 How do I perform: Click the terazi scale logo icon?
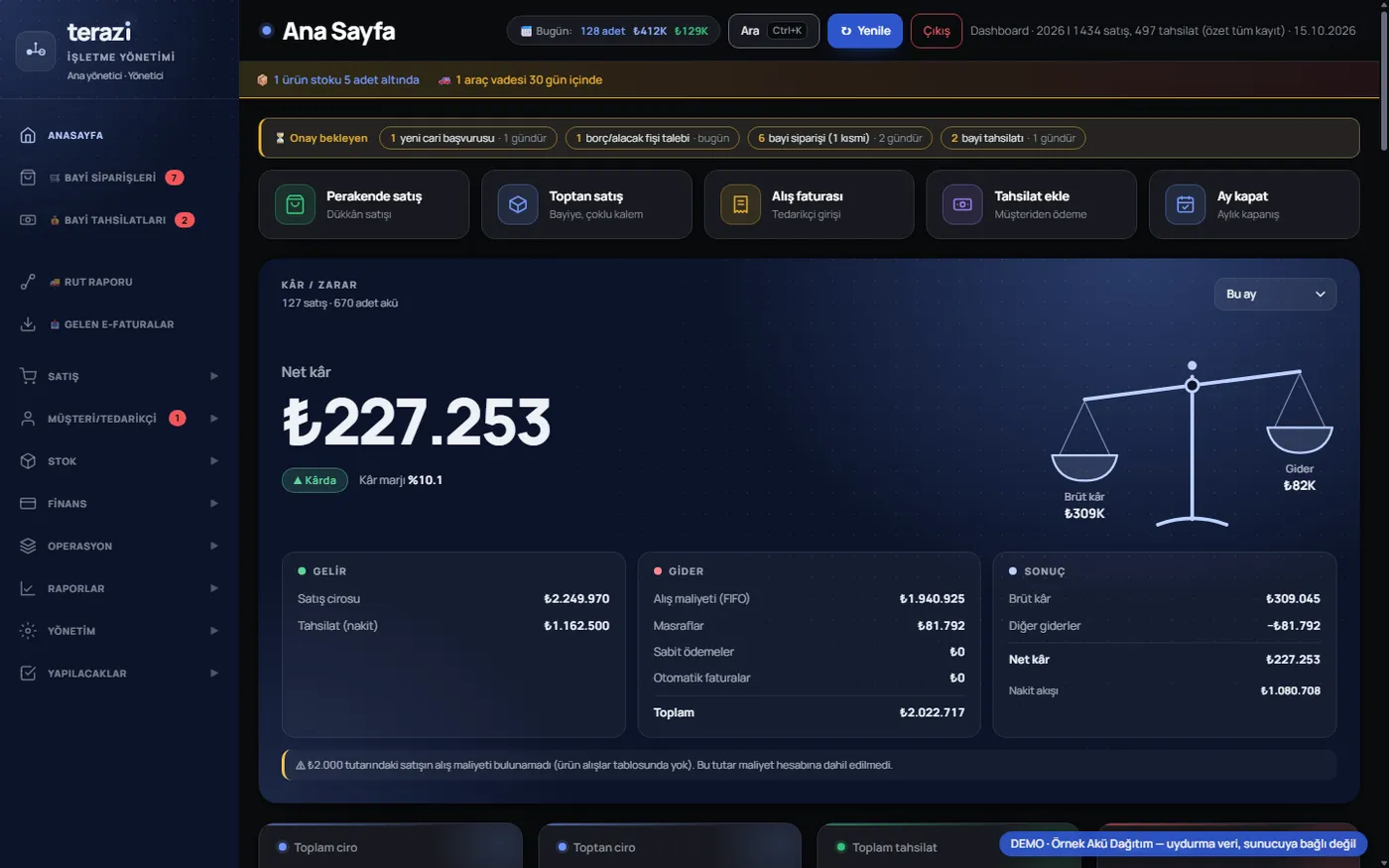36,51
